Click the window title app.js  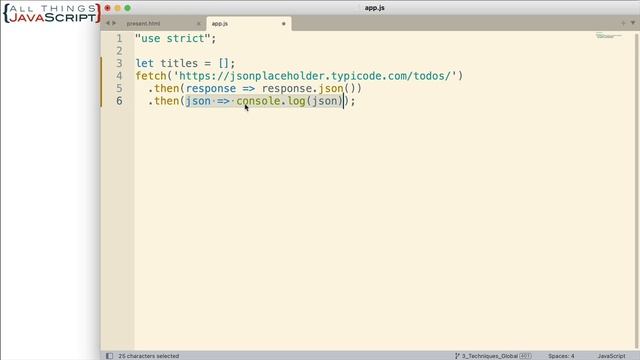pos(374,8)
